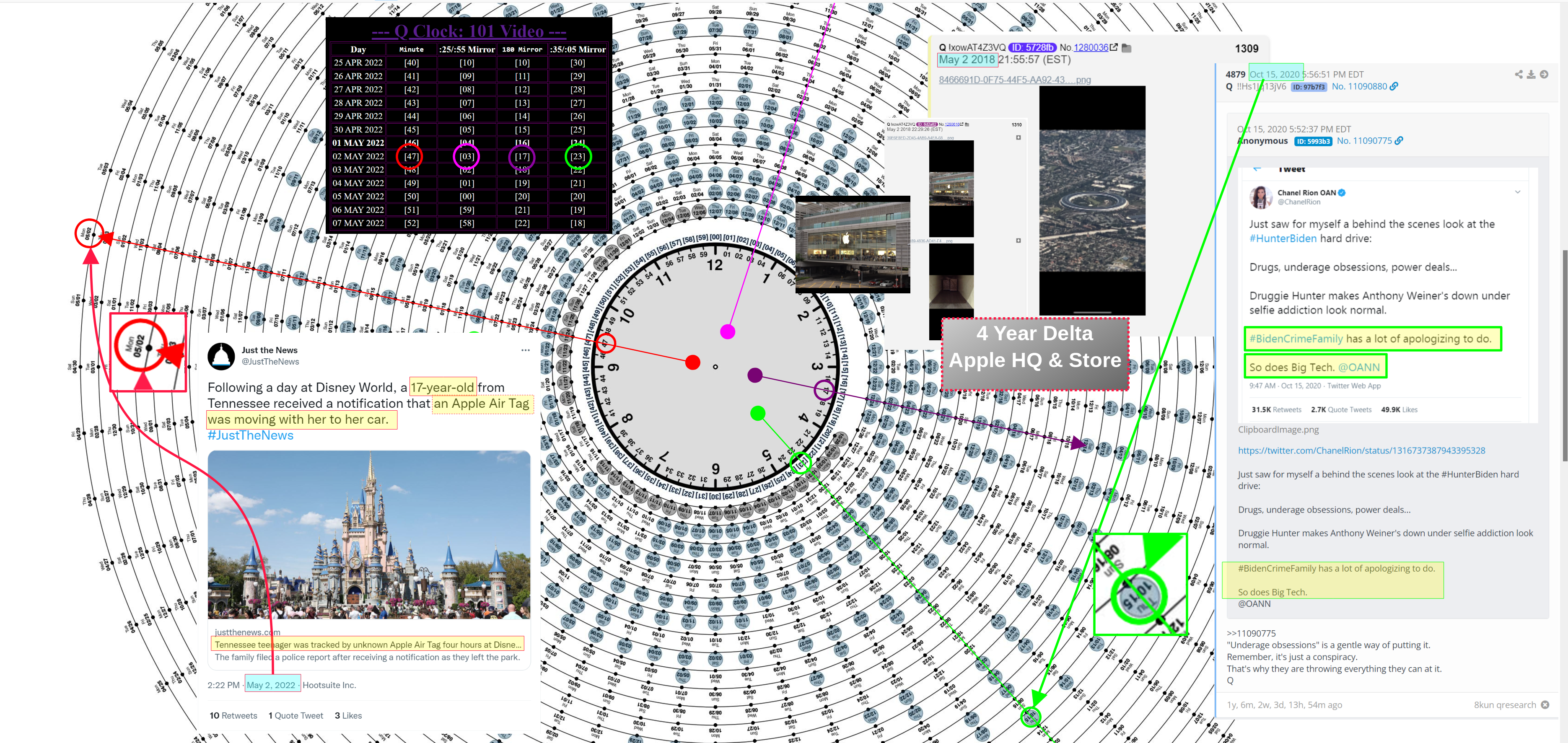
Task: Click the ID: 8d2a82 badge on post 1310
Action: point(926,124)
